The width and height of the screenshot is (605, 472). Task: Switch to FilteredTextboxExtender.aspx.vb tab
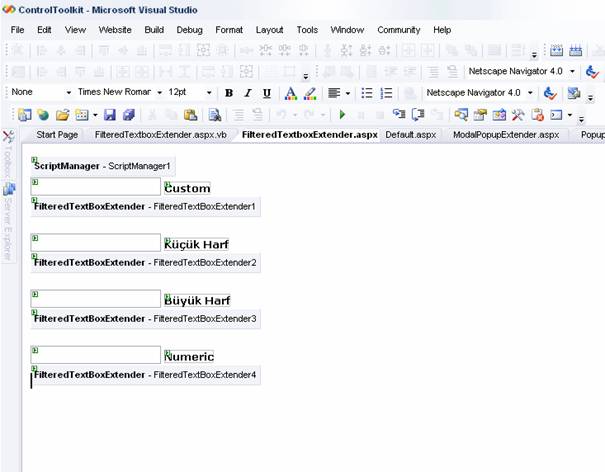click(161, 135)
